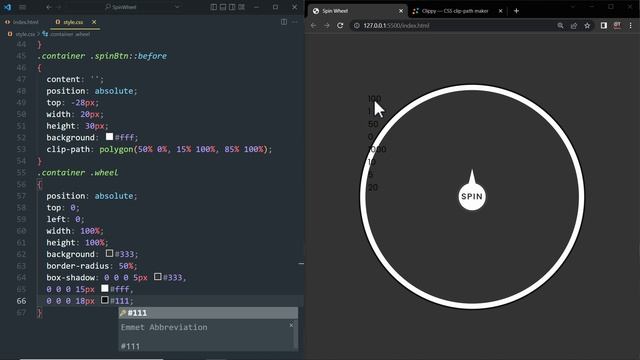Go forward in the browser
This screenshot has height=360, width=640.
point(327,25)
